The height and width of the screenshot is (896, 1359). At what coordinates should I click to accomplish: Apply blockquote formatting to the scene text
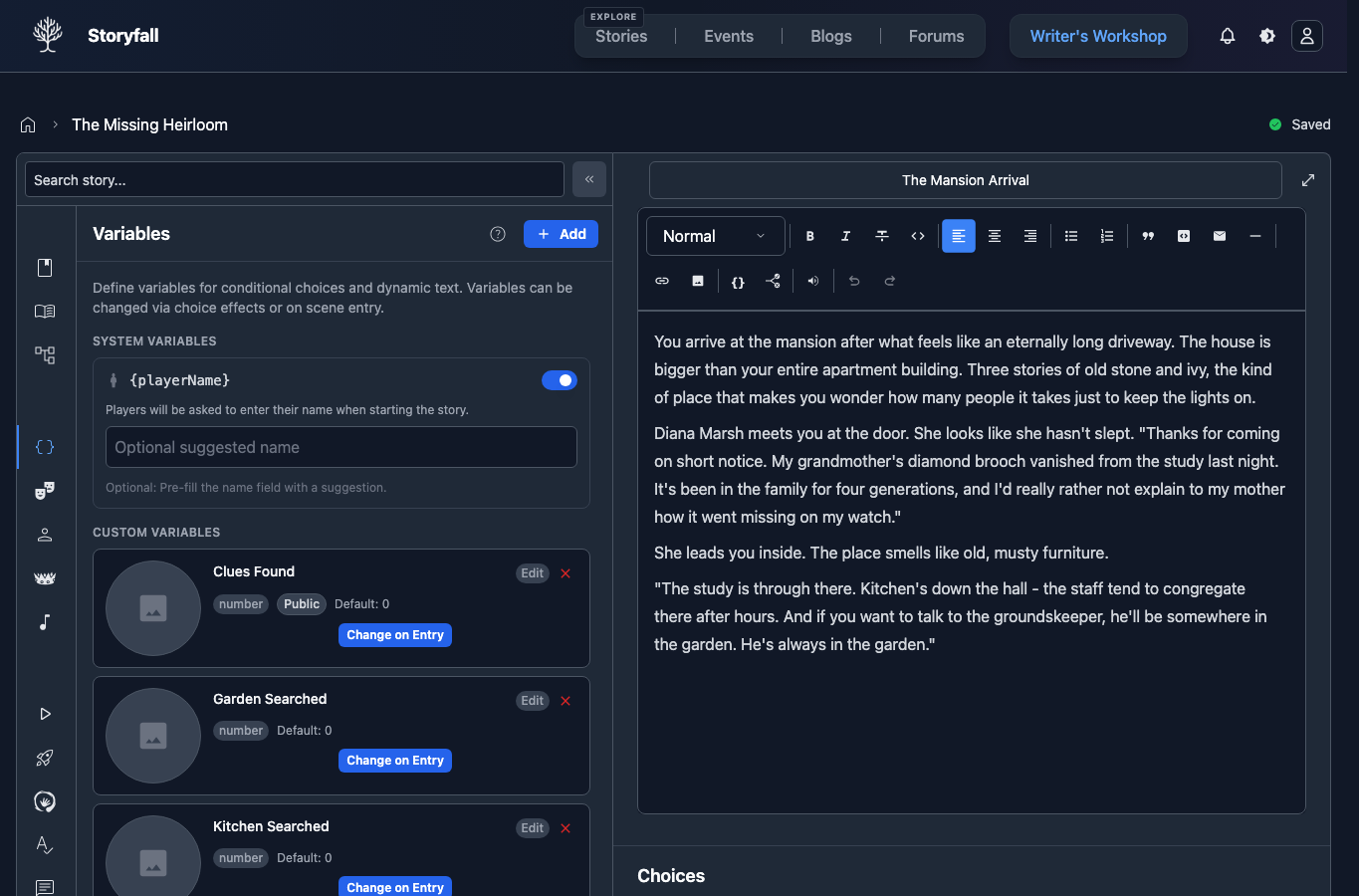click(1147, 236)
